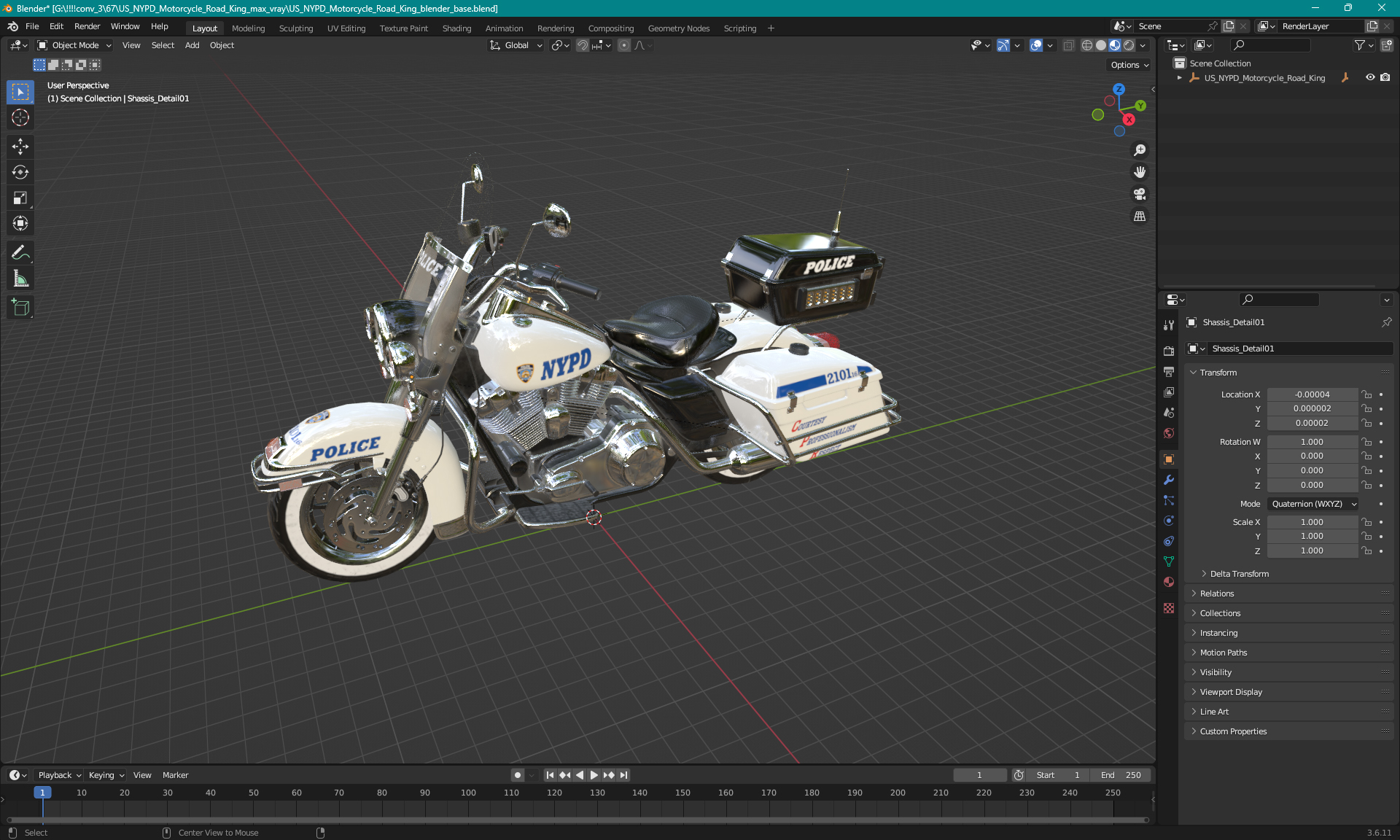1400x840 pixels.
Task: Switch perspective/orthographic grid icon
Action: click(1140, 216)
